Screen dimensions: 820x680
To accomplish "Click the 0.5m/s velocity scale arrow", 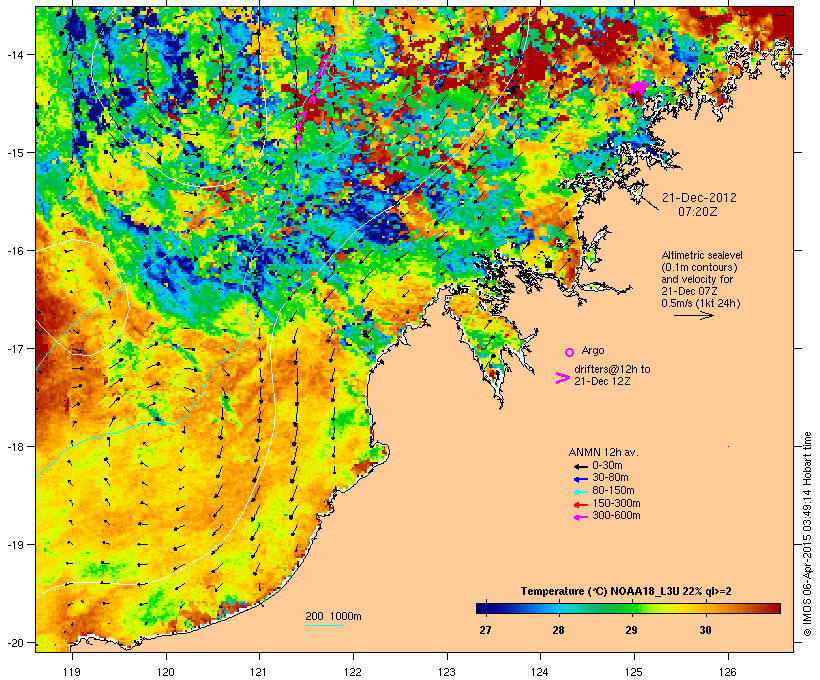I will pyautogui.click(x=694, y=315).
